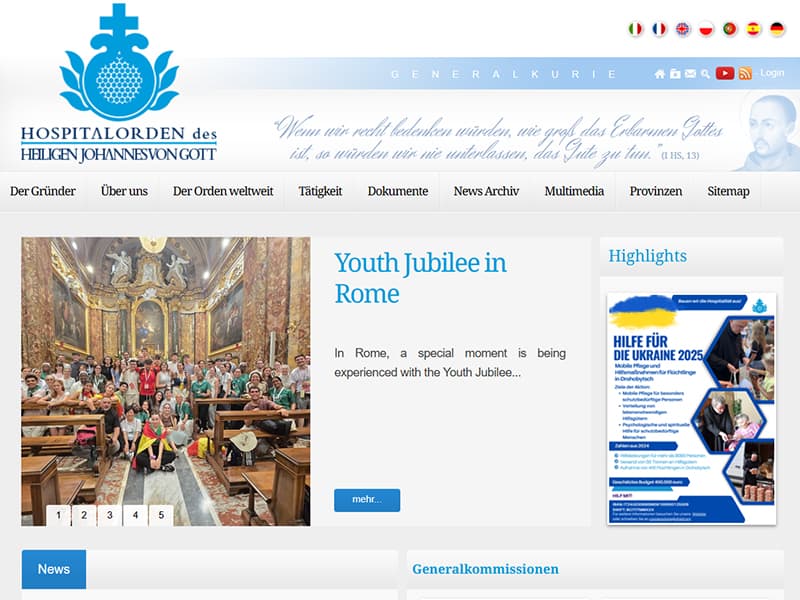Image resolution: width=800 pixels, height=600 pixels.
Task: Open the YouTube channel icon
Action: (x=725, y=72)
